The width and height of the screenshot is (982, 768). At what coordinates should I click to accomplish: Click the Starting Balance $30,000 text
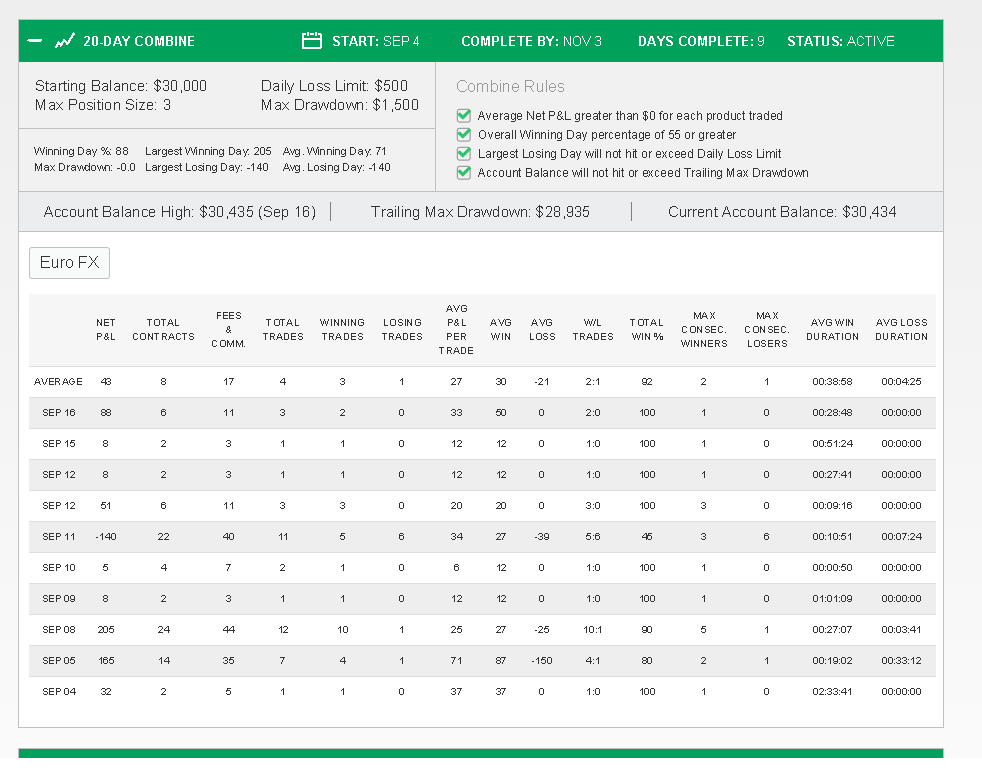tap(121, 86)
